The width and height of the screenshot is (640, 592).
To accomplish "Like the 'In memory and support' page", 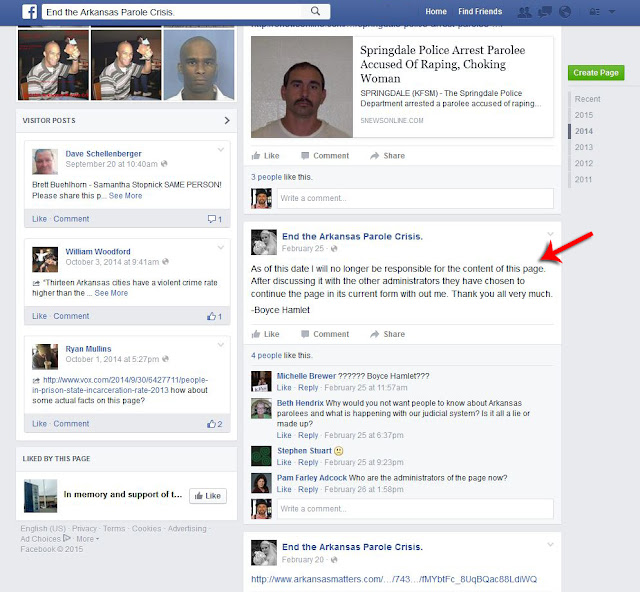I will pyautogui.click(x=208, y=496).
